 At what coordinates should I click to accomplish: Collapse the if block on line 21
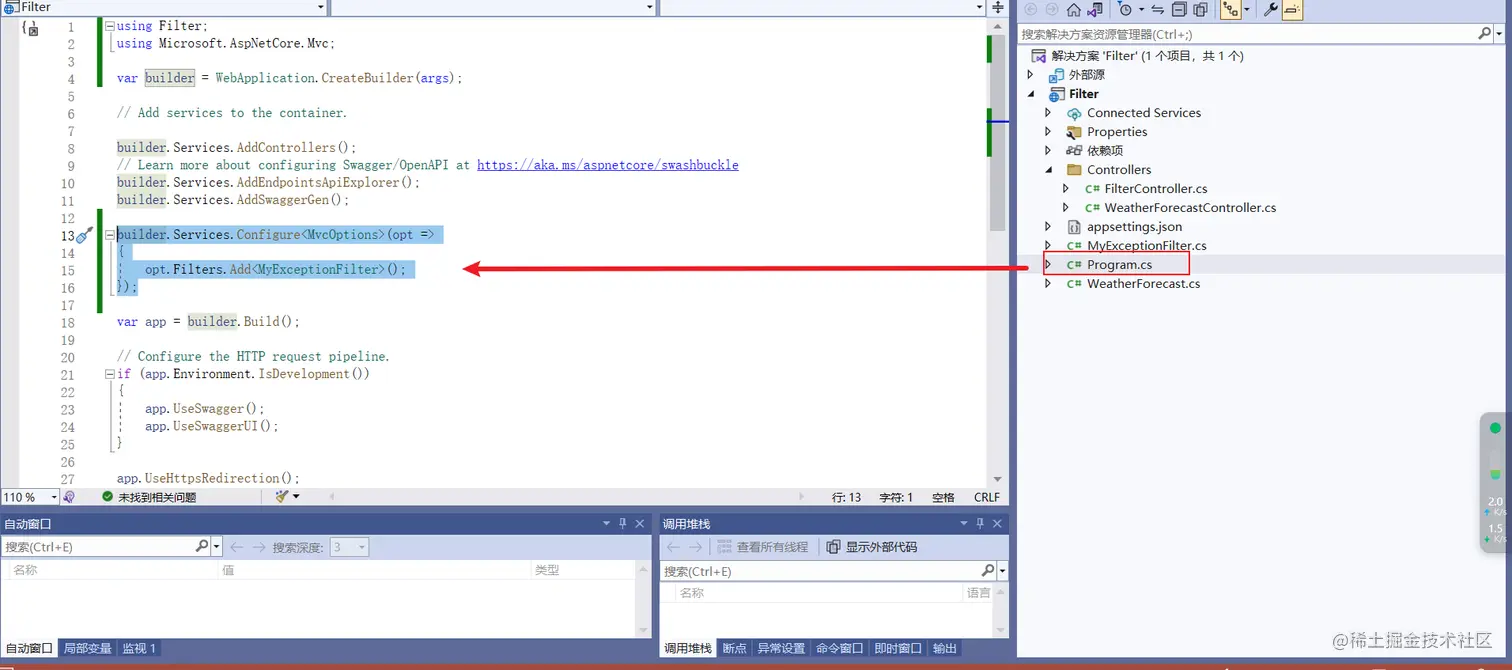tap(109, 374)
